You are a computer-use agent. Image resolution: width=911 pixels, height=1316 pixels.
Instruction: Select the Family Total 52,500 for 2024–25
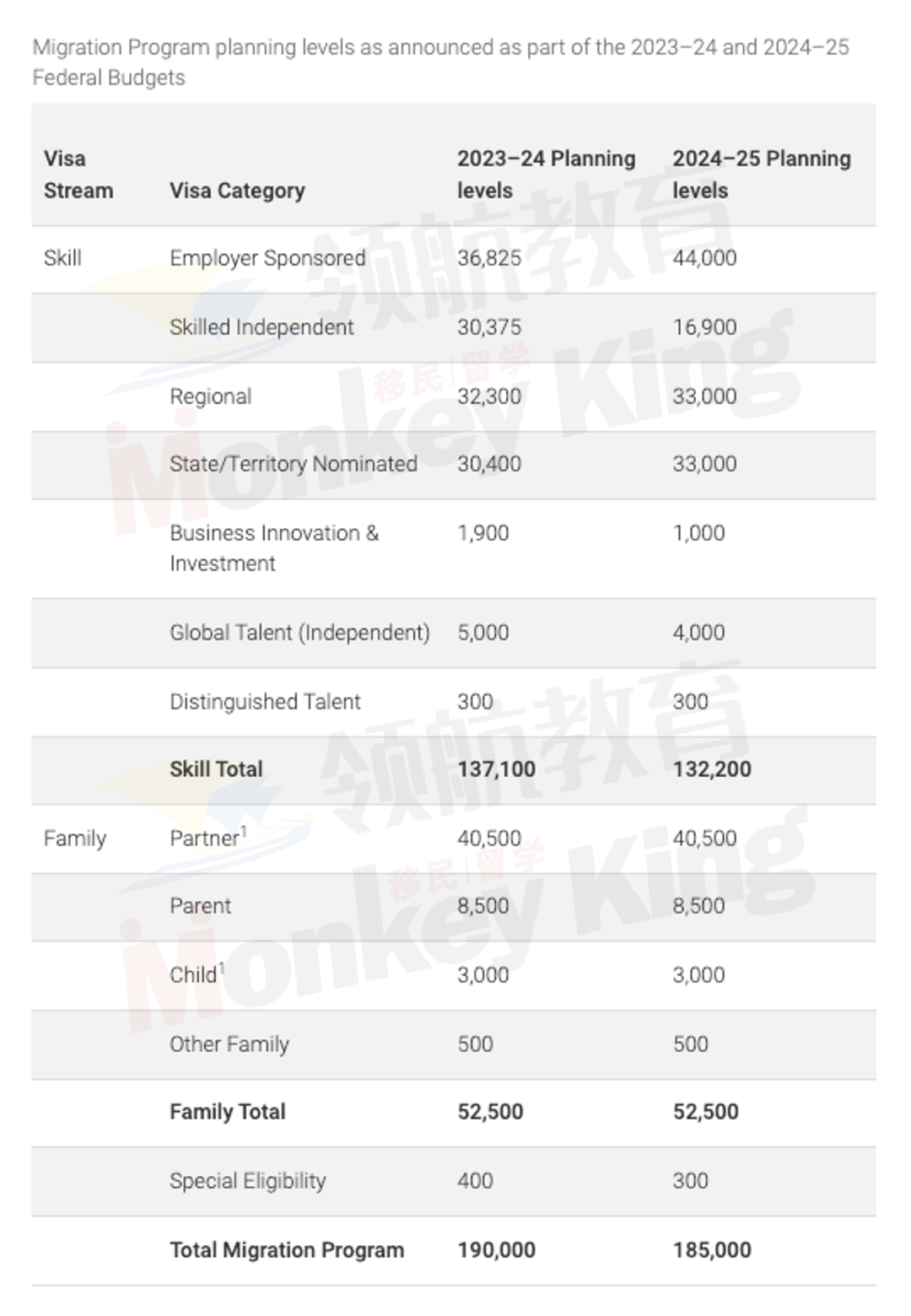[705, 1112]
